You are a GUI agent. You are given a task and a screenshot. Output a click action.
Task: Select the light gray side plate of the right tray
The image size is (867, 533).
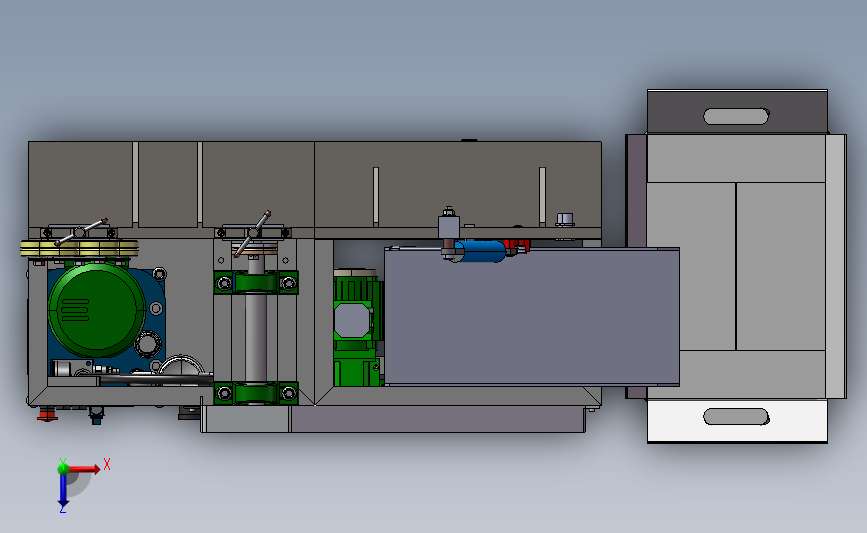835,266
